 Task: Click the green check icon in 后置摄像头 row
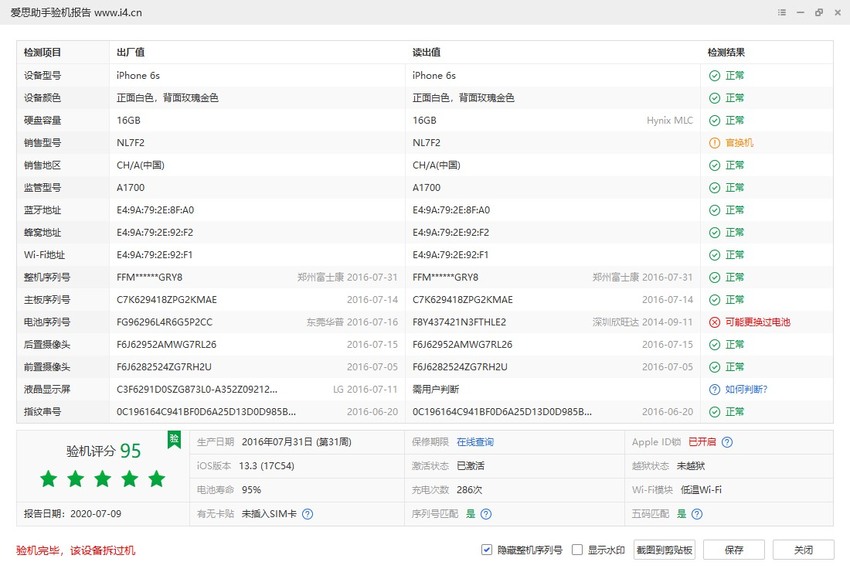[x=714, y=345]
